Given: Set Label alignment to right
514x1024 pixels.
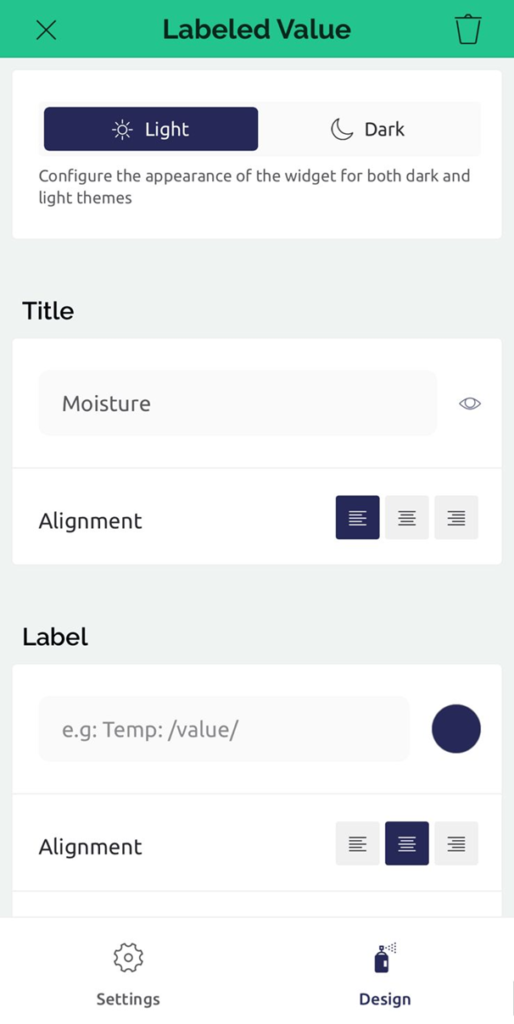Looking at the screenshot, I should (457, 844).
